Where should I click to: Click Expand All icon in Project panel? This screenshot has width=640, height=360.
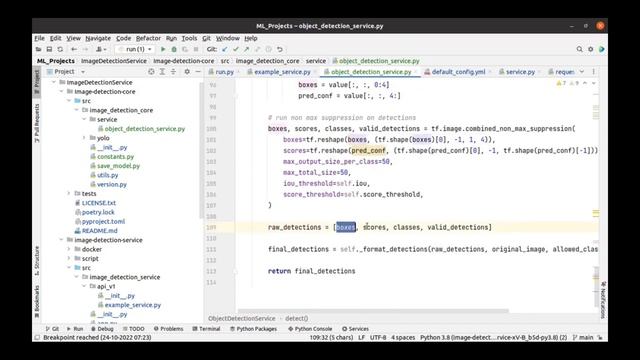coord(162,71)
